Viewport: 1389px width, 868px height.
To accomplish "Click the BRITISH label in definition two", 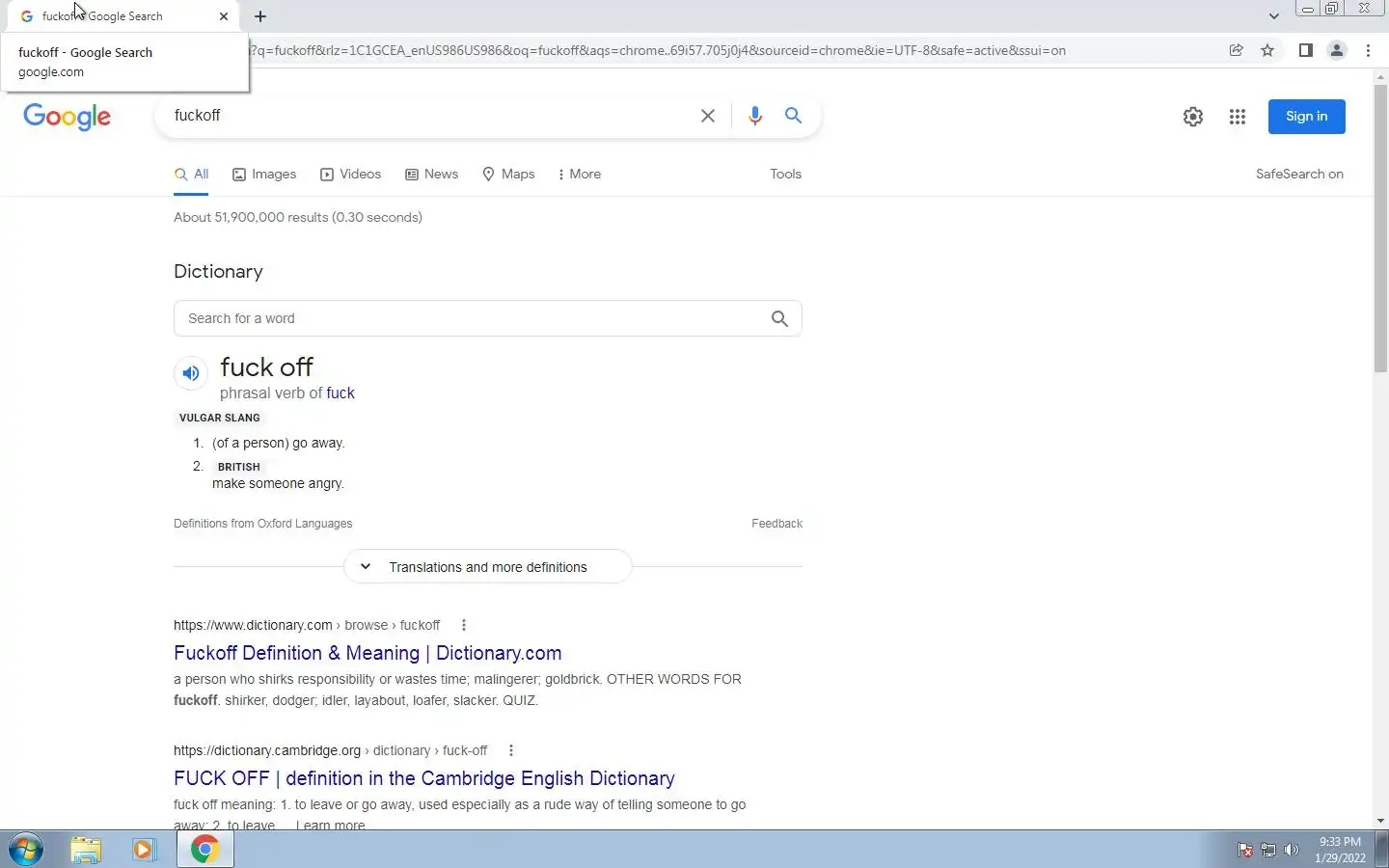I will pyautogui.click(x=238, y=467).
